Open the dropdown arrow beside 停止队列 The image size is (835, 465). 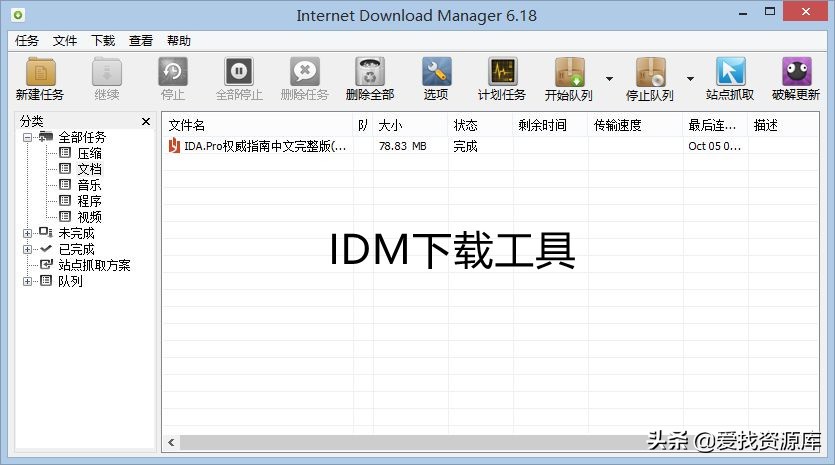point(690,79)
